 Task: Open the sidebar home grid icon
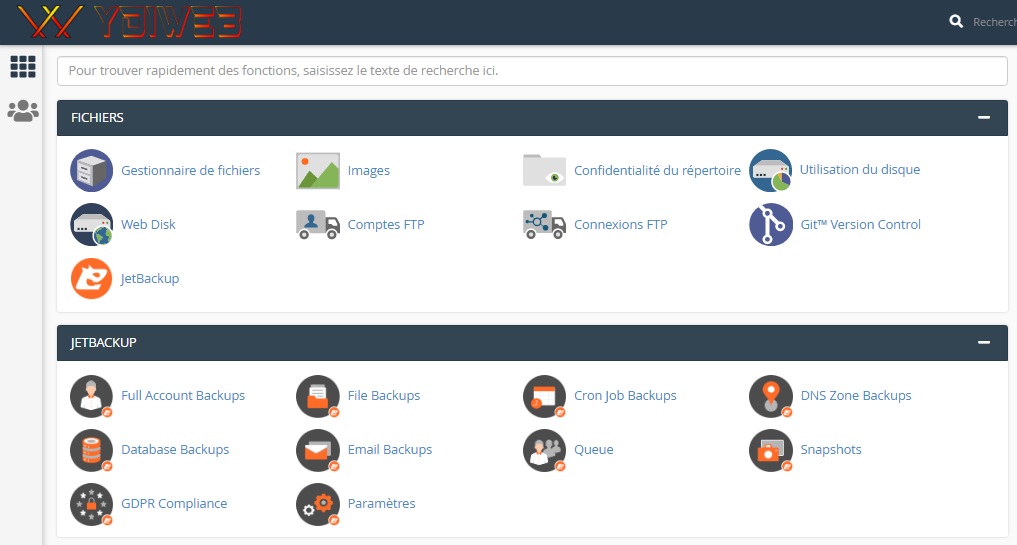pyautogui.click(x=22, y=67)
